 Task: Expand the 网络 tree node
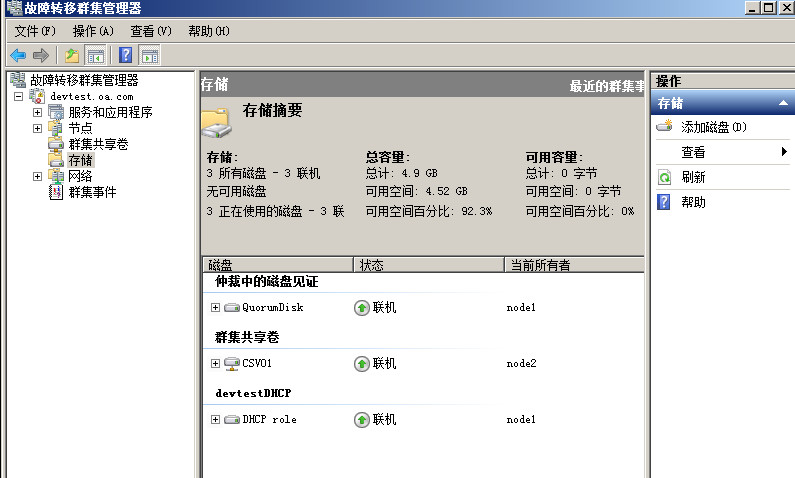point(37,176)
